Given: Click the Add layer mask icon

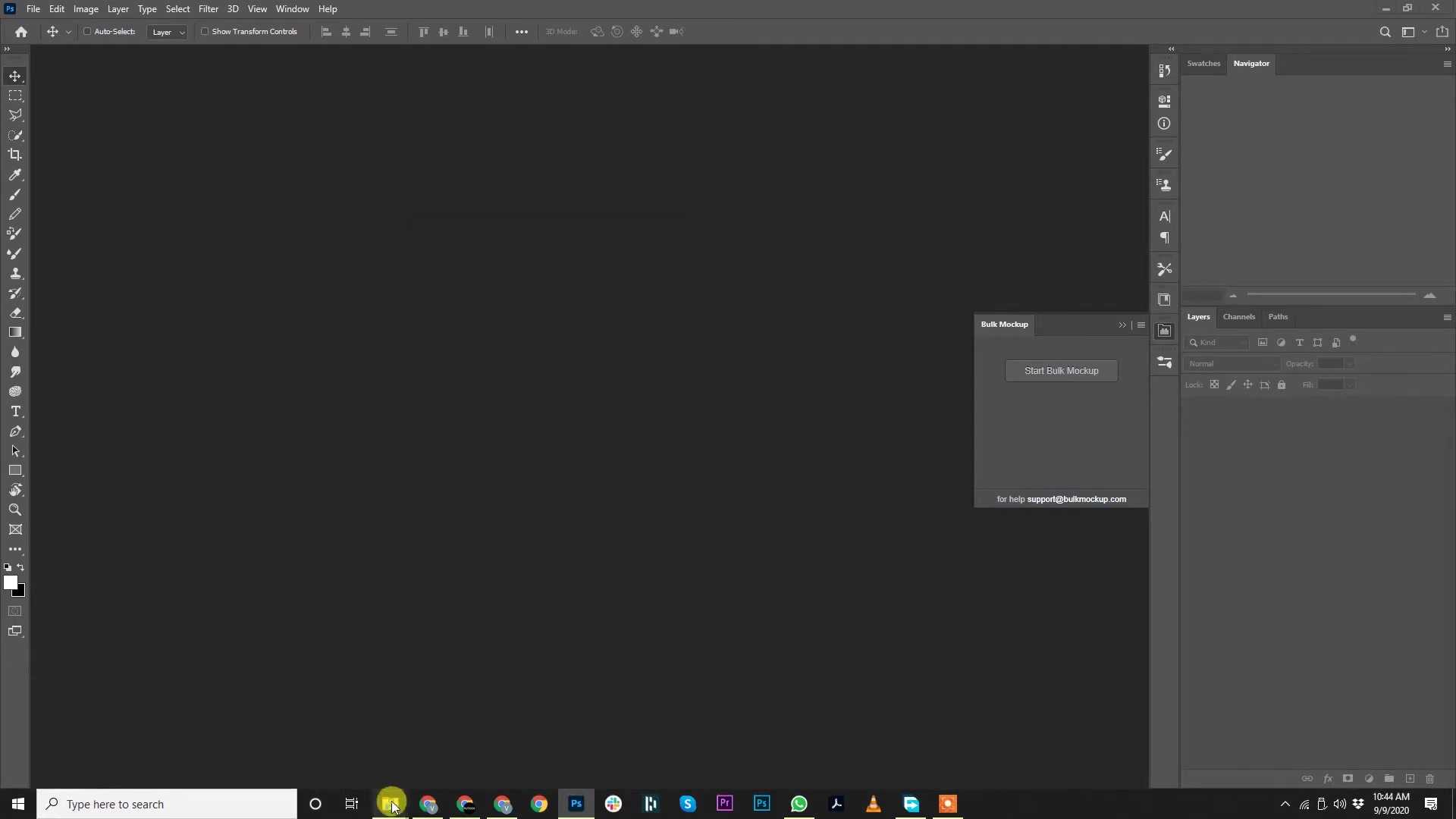Looking at the screenshot, I should pyautogui.click(x=1348, y=779).
